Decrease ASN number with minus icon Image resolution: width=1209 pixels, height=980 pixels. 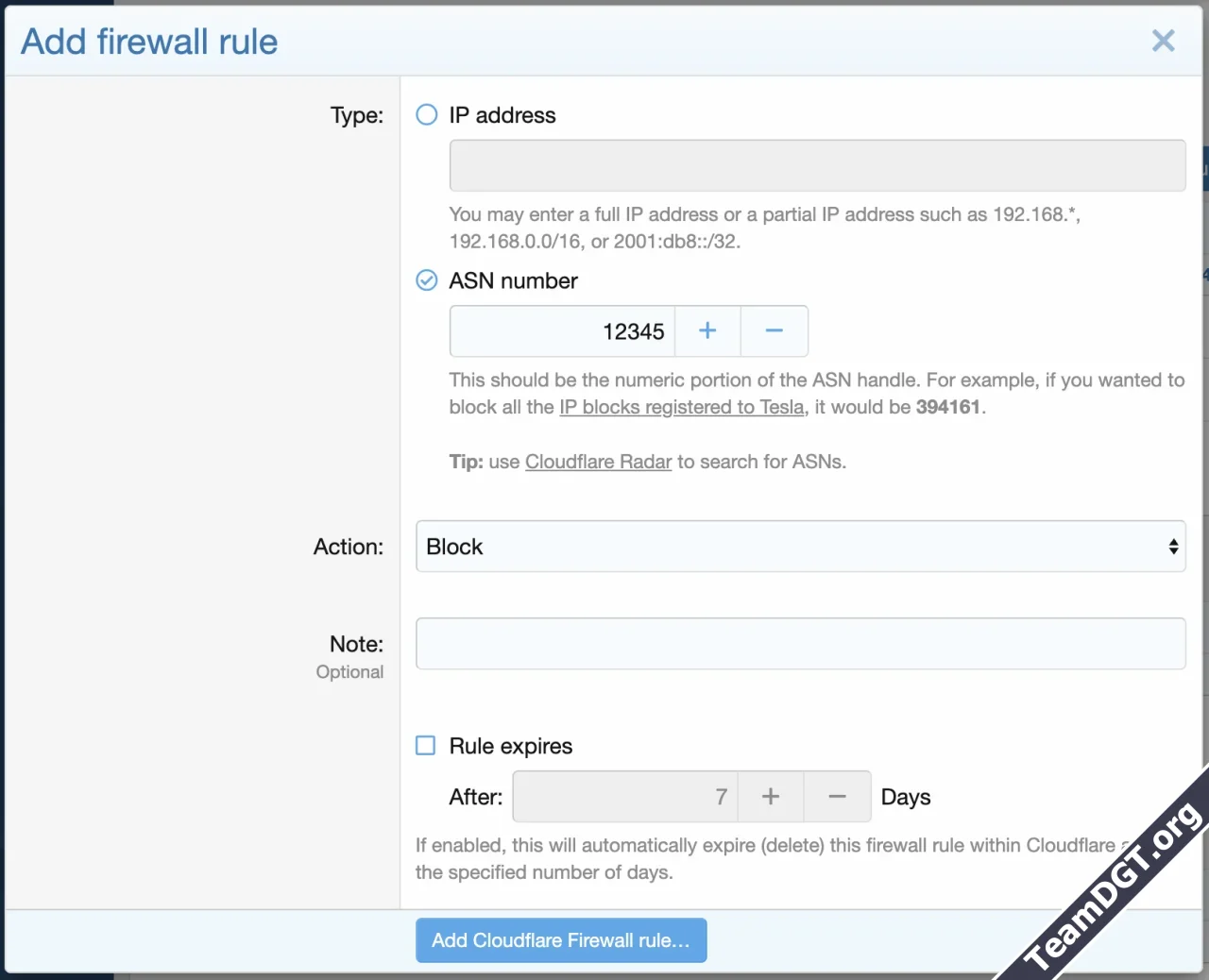coord(775,331)
